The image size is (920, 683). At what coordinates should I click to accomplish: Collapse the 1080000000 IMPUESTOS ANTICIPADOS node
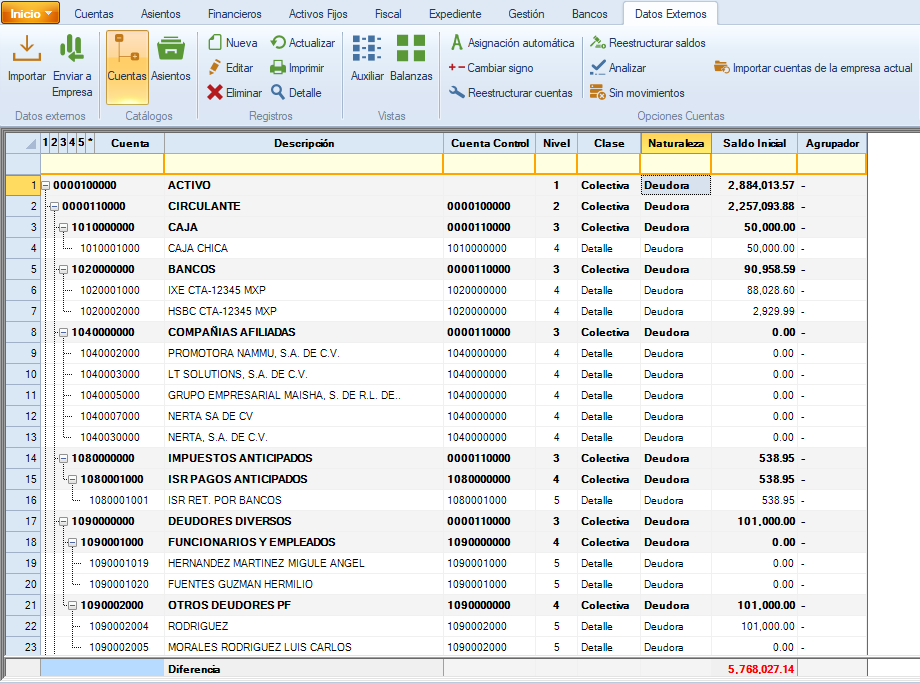pyautogui.click(x=64, y=459)
